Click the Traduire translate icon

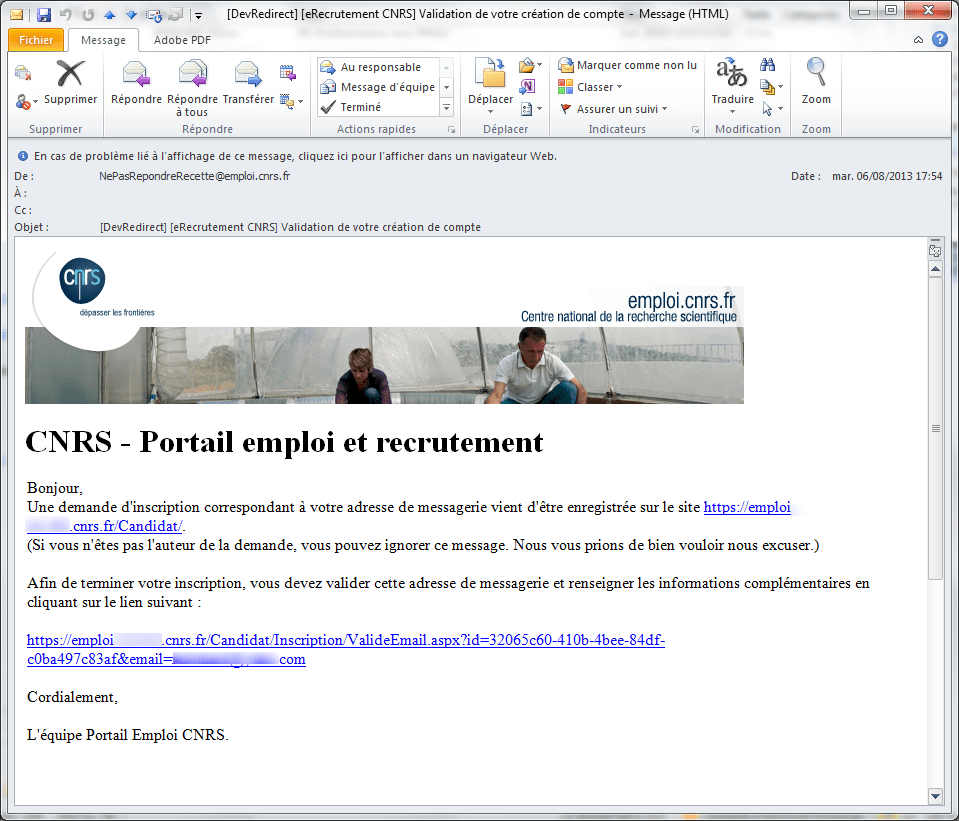tap(732, 86)
